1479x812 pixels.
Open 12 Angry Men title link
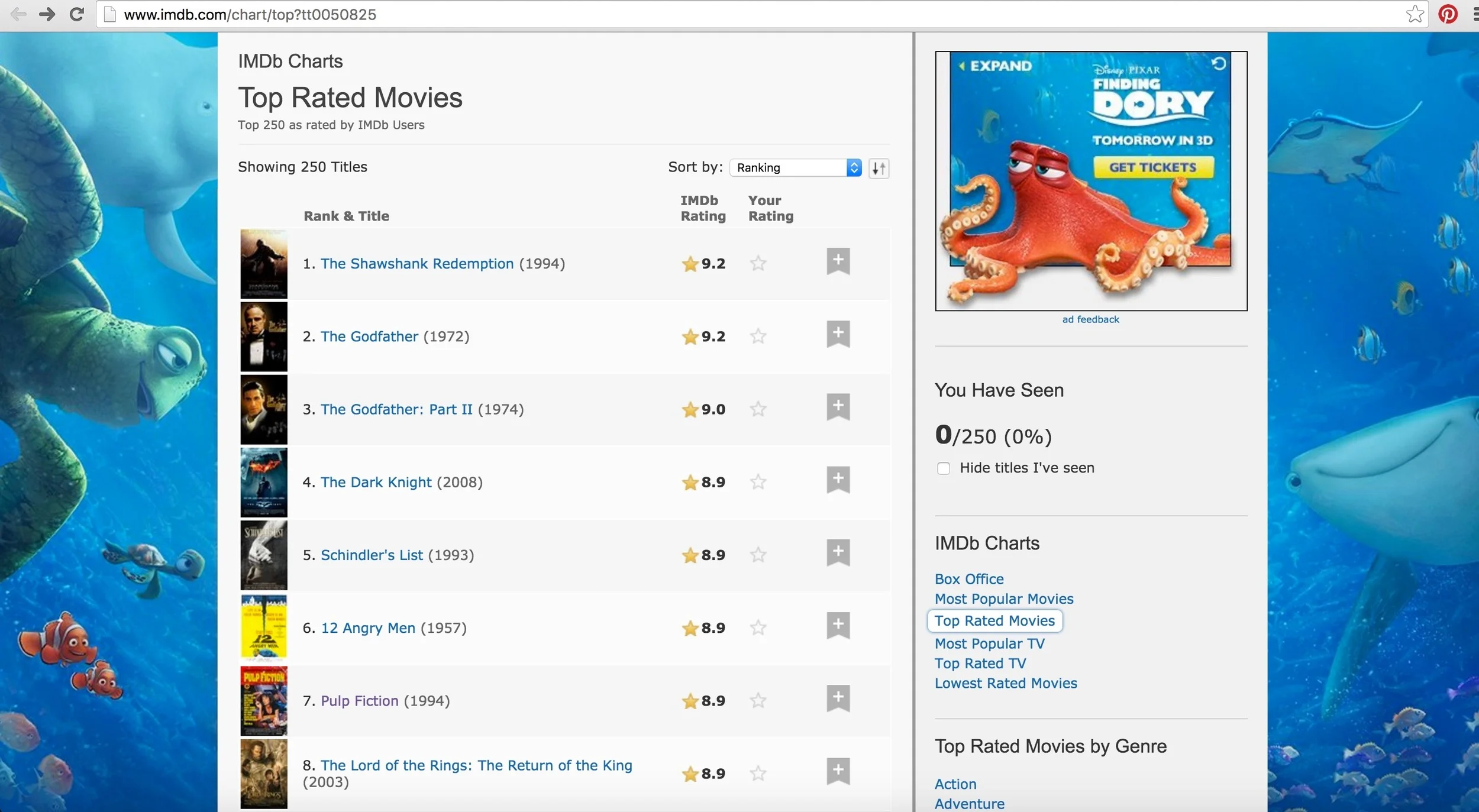coord(368,628)
